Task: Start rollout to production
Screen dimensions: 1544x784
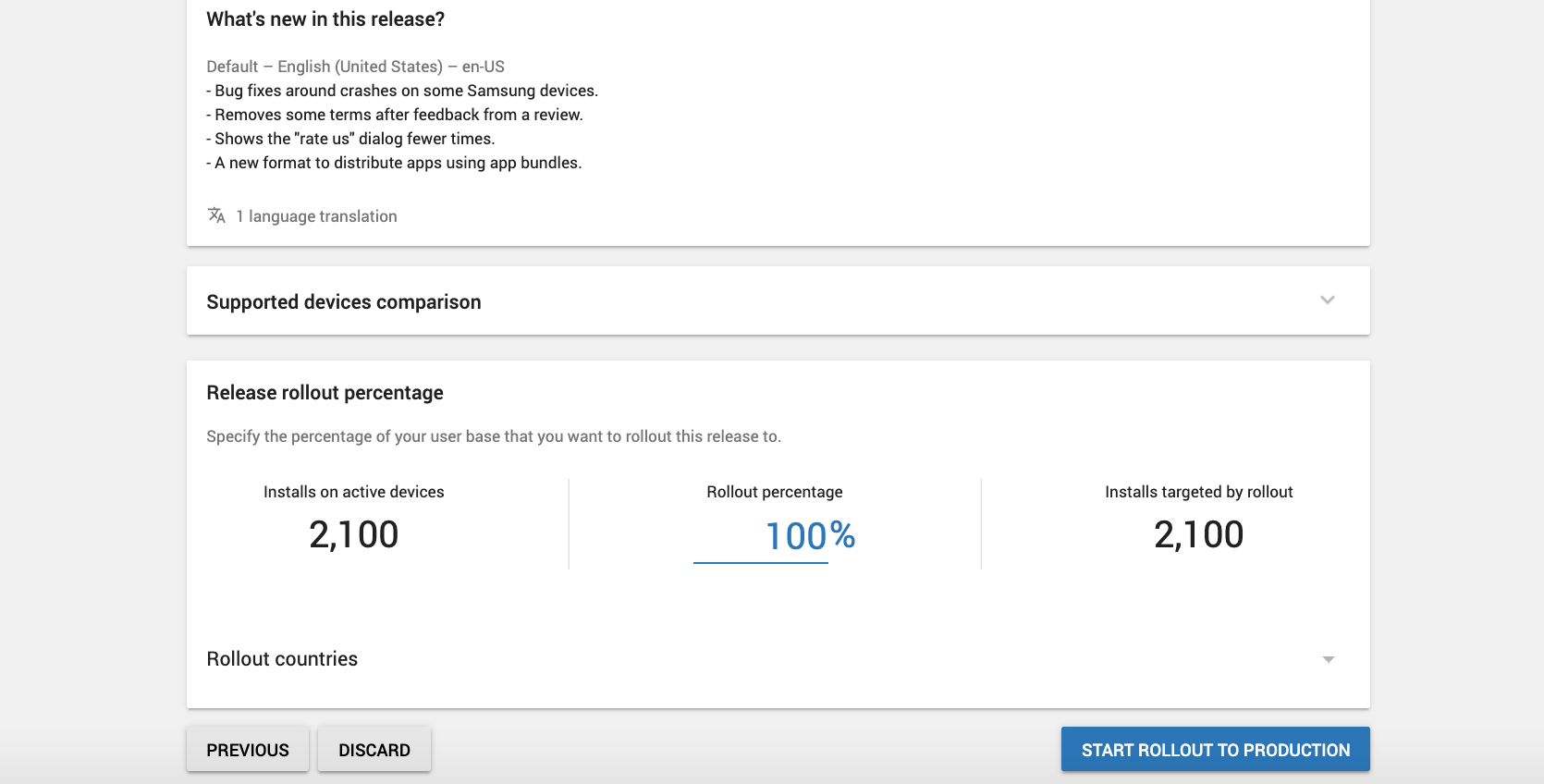Action: (x=1216, y=750)
